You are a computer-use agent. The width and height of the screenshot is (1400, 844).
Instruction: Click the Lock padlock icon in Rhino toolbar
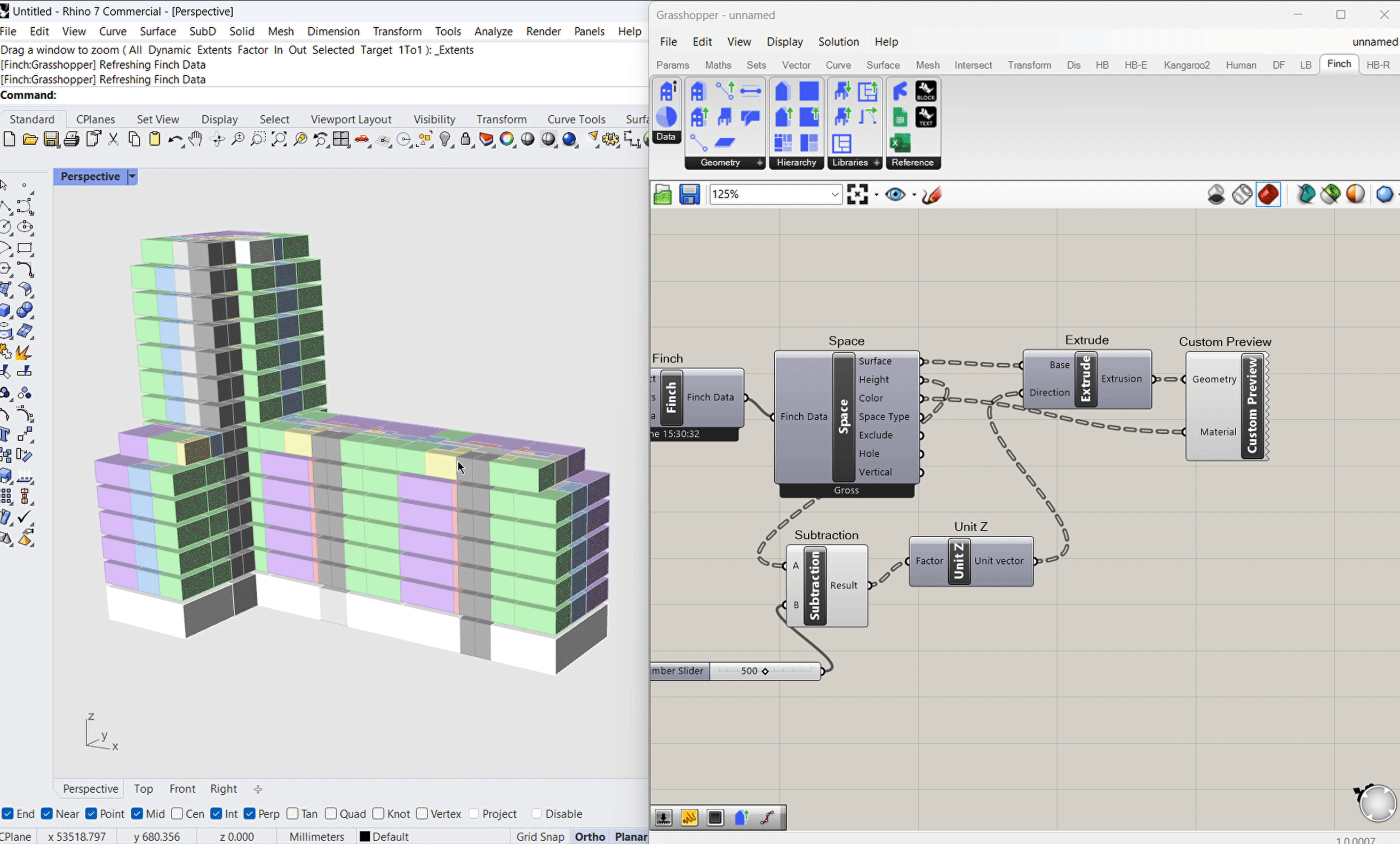coord(465,140)
